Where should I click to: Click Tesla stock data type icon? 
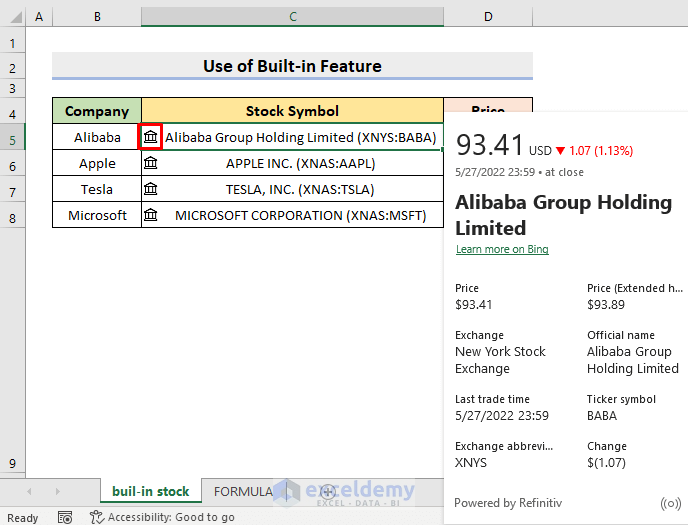coord(151,189)
